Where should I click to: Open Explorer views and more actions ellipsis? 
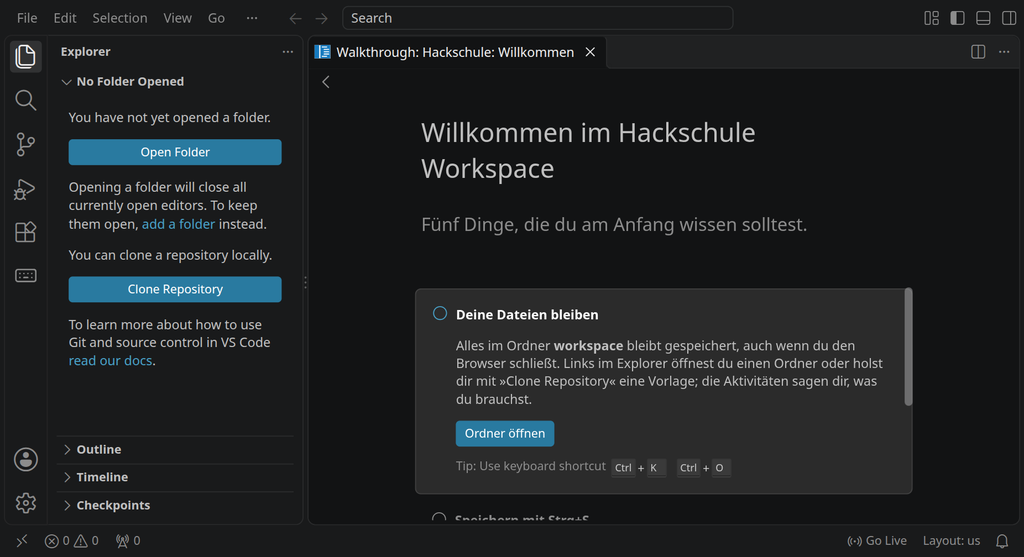pos(287,52)
